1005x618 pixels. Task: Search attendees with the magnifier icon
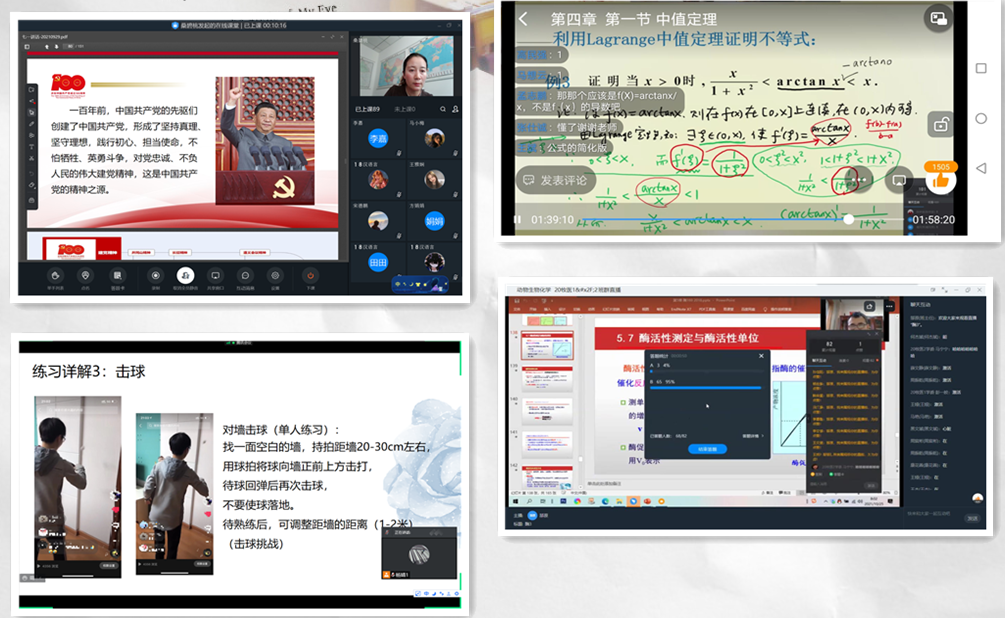443,109
